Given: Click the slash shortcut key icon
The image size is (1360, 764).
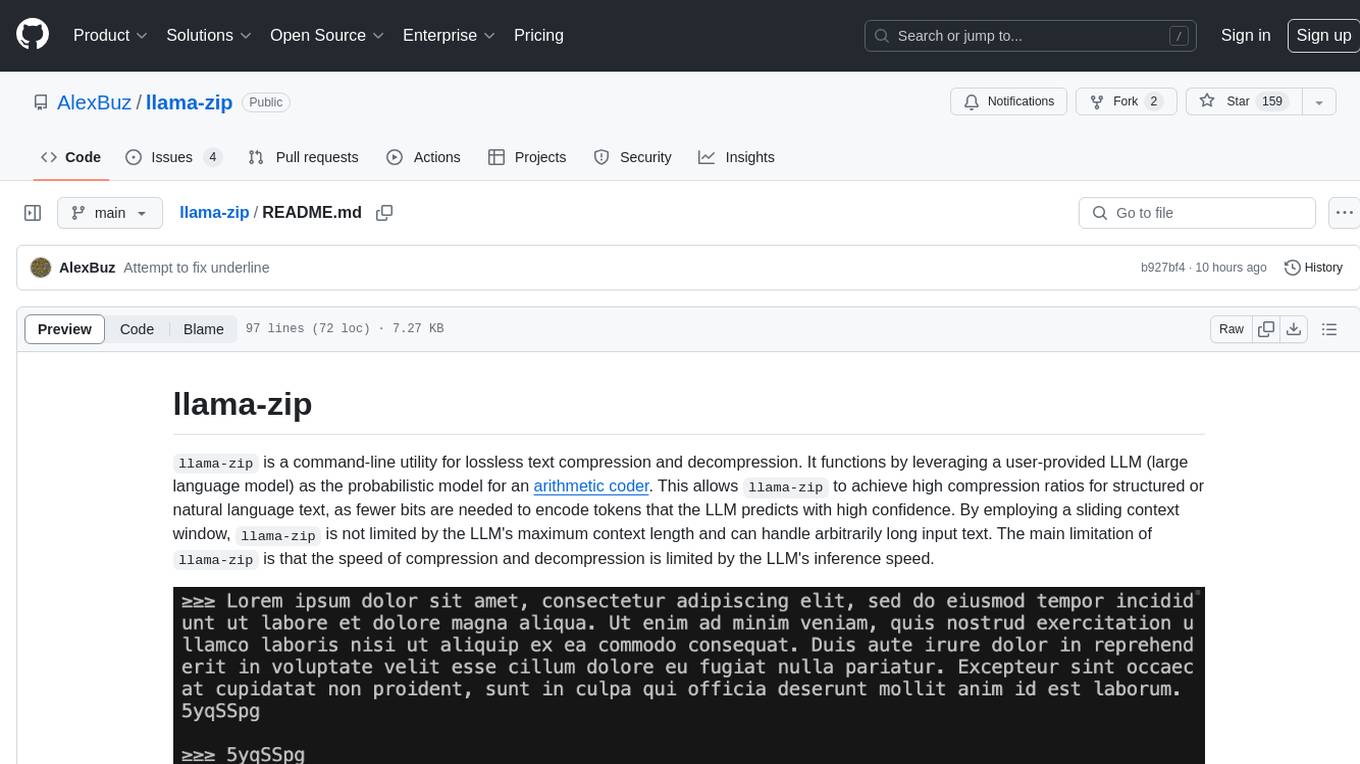Looking at the screenshot, I should pos(1179,36).
